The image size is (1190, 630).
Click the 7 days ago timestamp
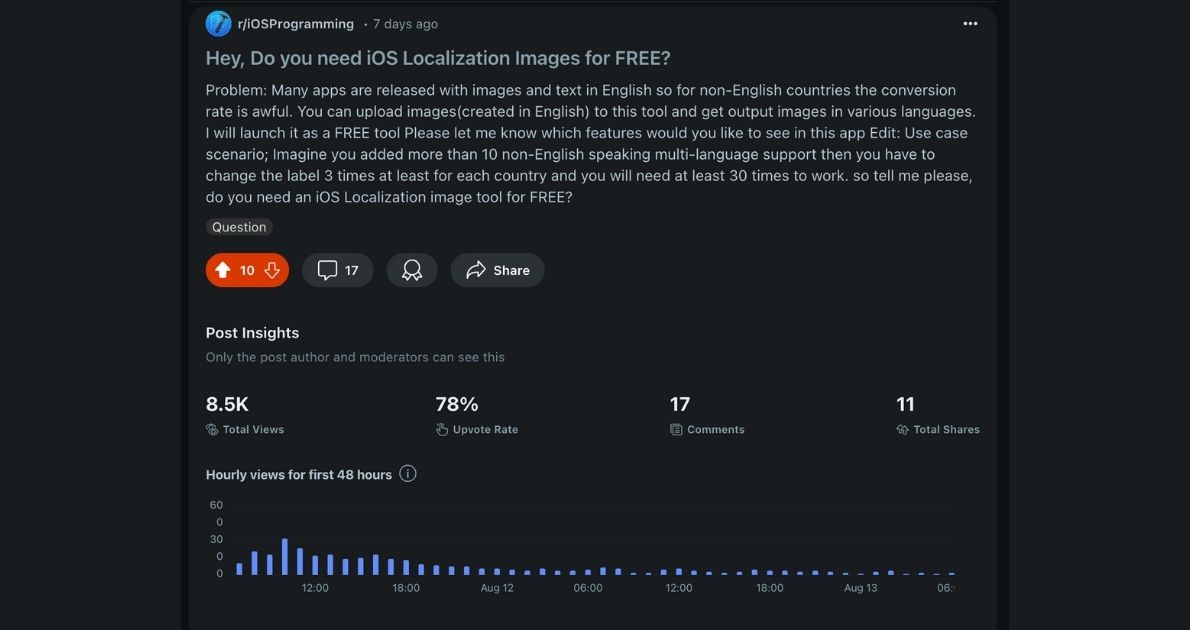[x=404, y=23]
